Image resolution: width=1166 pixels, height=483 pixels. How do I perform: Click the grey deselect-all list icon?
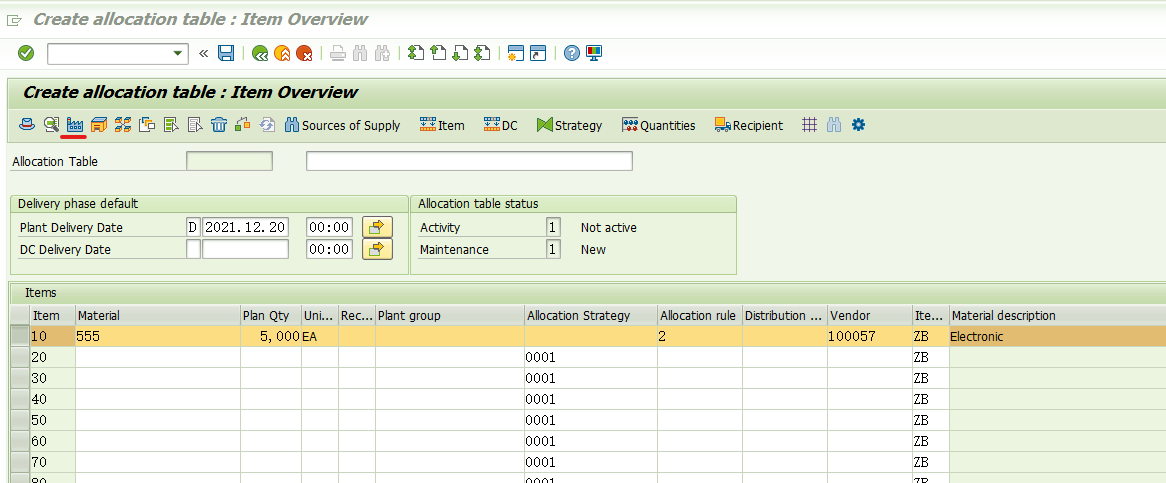point(195,125)
